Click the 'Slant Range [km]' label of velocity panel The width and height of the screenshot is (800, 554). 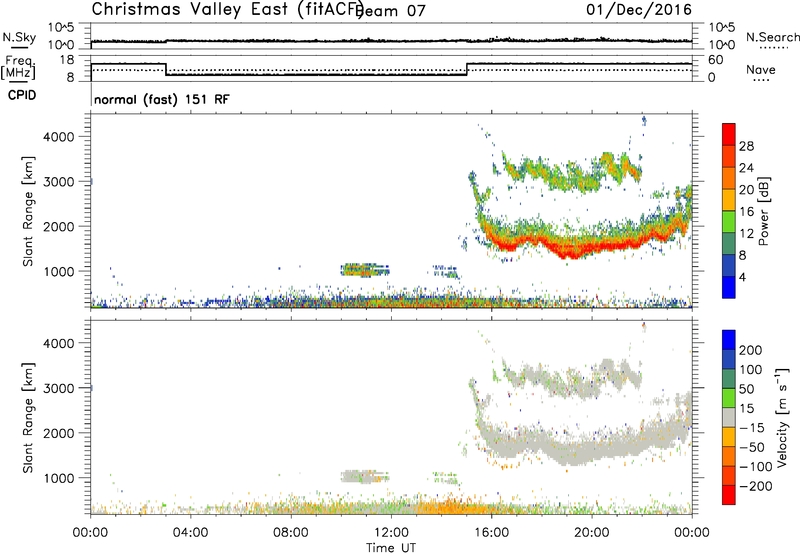28,418
